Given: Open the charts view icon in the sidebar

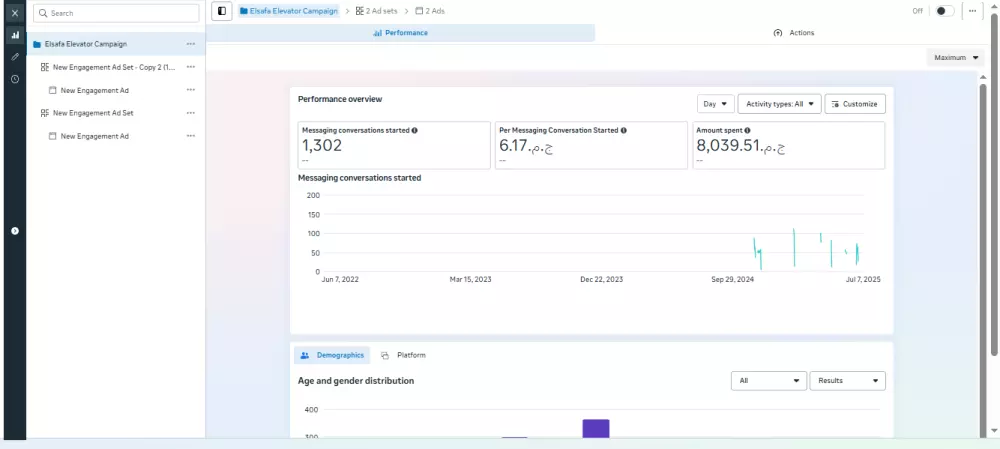Looking at the screenshot, I should click(x=15, y=35).
